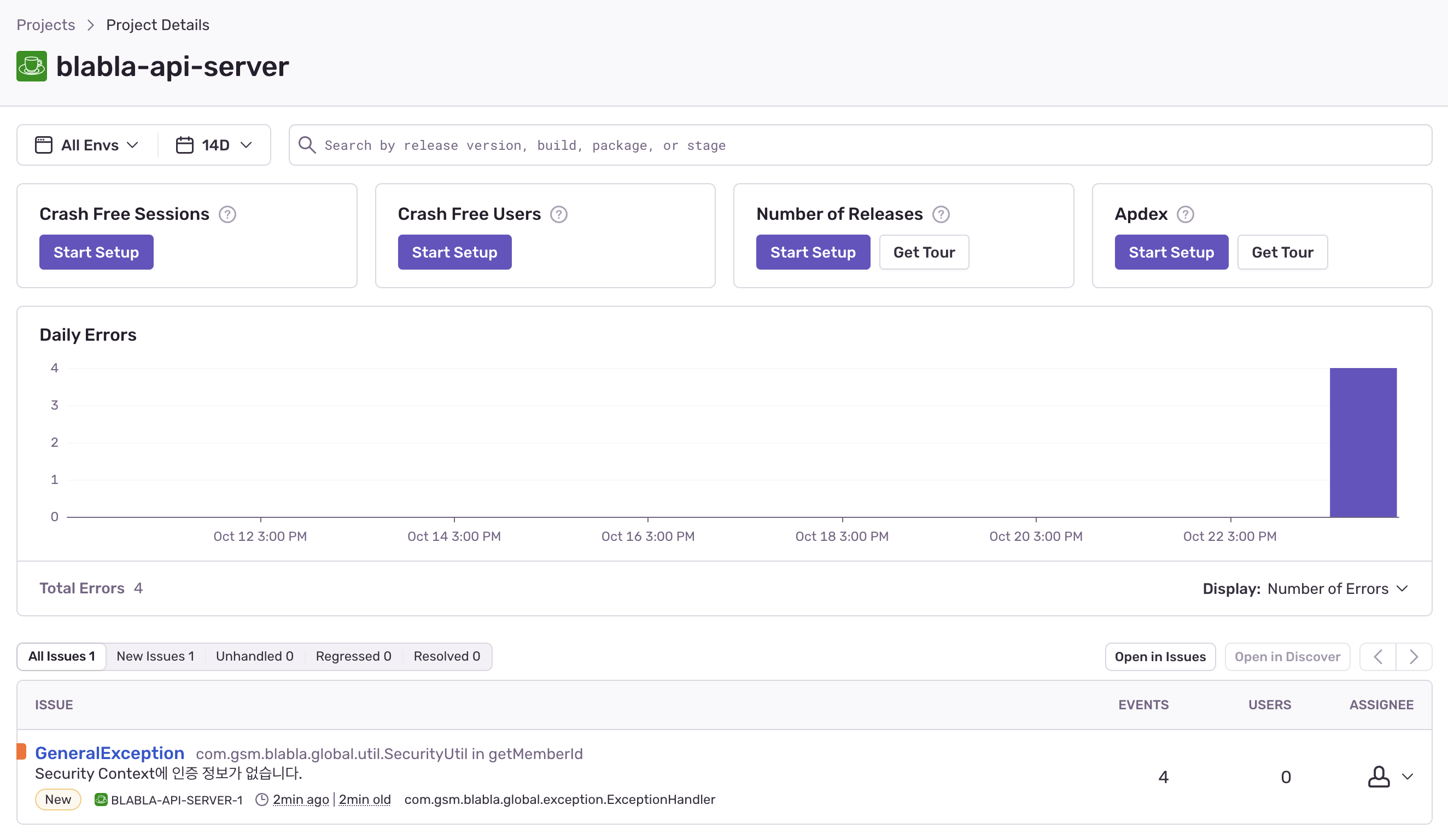The height and width of the screenshot is (840, 1448).
Task: Click the blabla-api-server project platform icon
Action: (x=32, y=66)
